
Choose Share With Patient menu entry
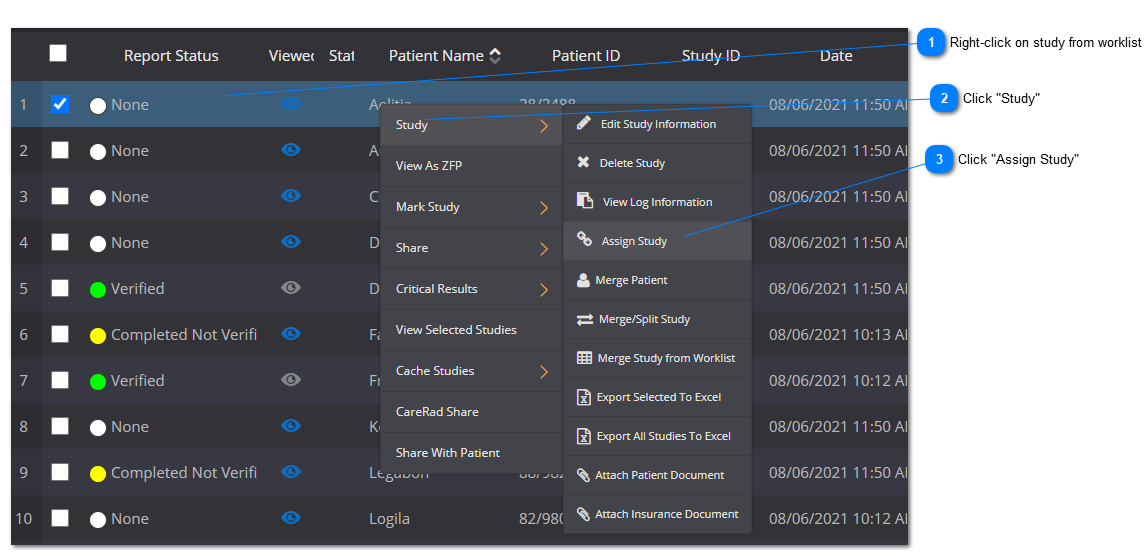(448, 453)
